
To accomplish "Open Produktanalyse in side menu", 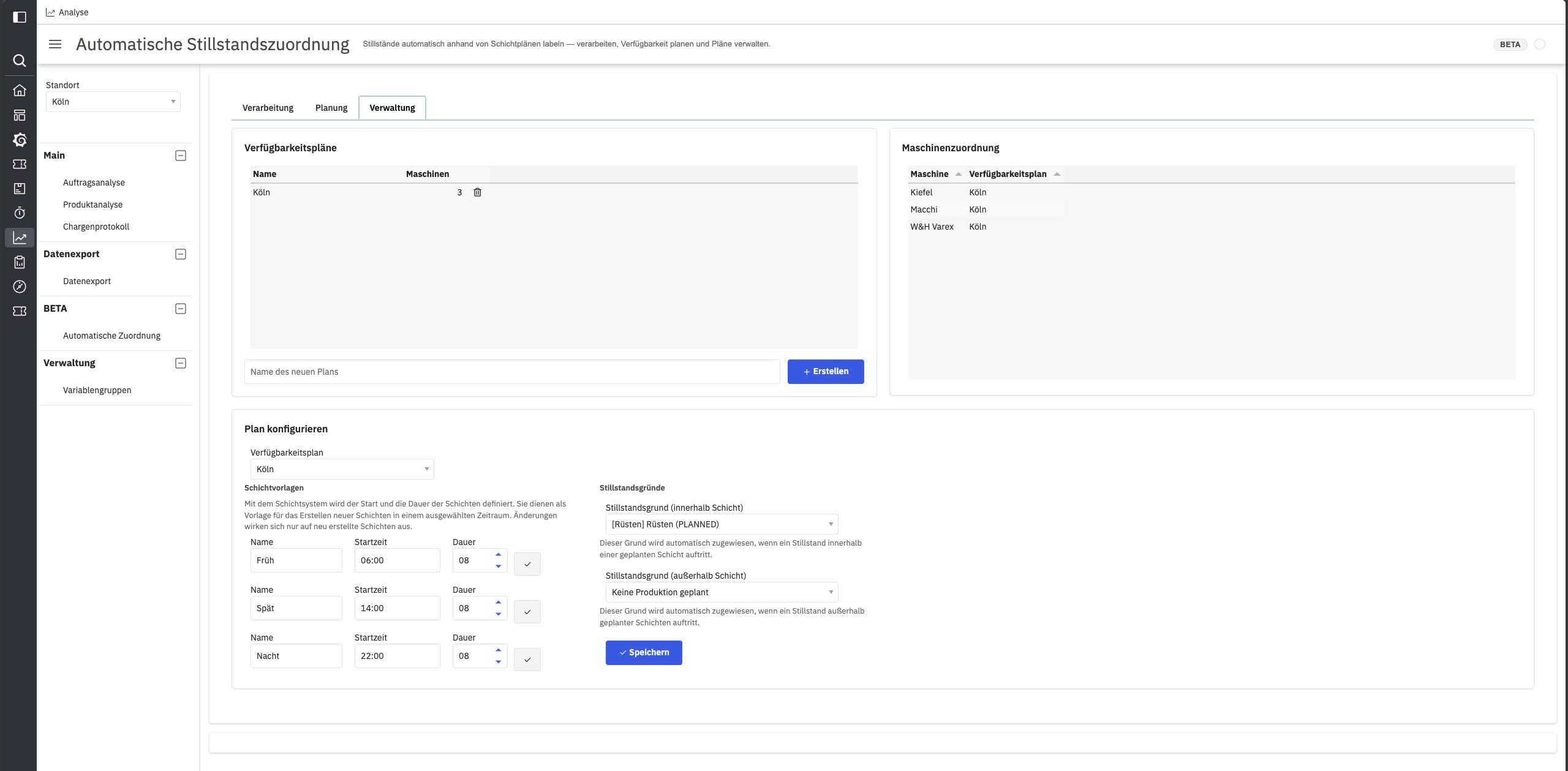I will pos(92,205).
